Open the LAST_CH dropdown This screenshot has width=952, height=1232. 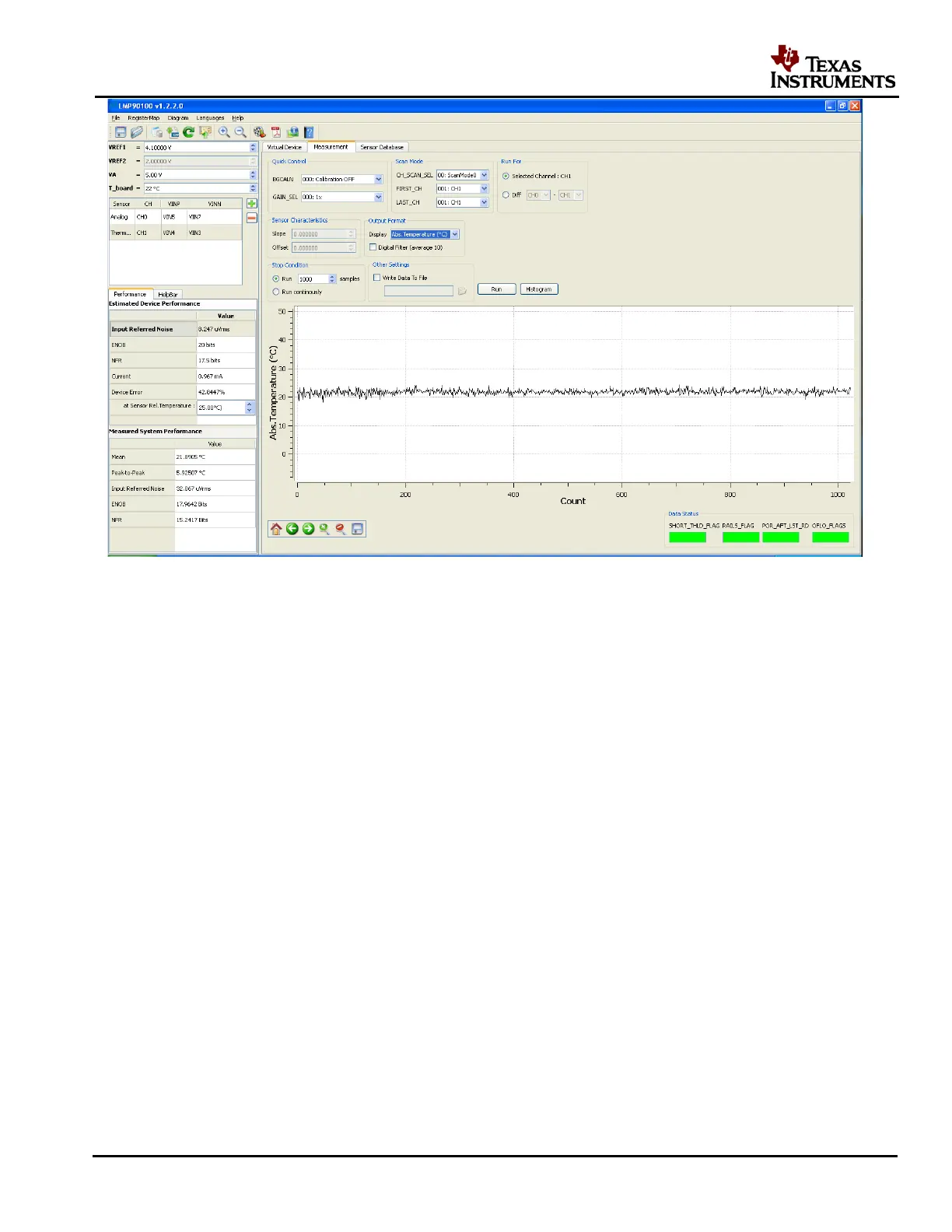click(484, 202)
